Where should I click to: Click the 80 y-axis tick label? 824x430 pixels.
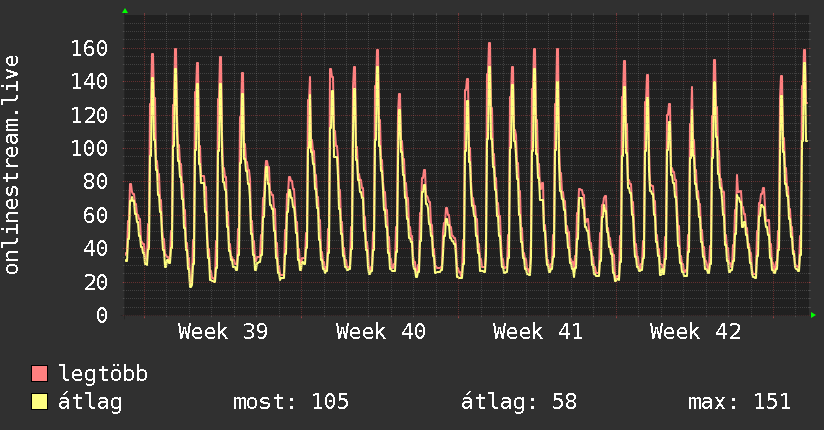pyautogui.click(x=96, y=182)
